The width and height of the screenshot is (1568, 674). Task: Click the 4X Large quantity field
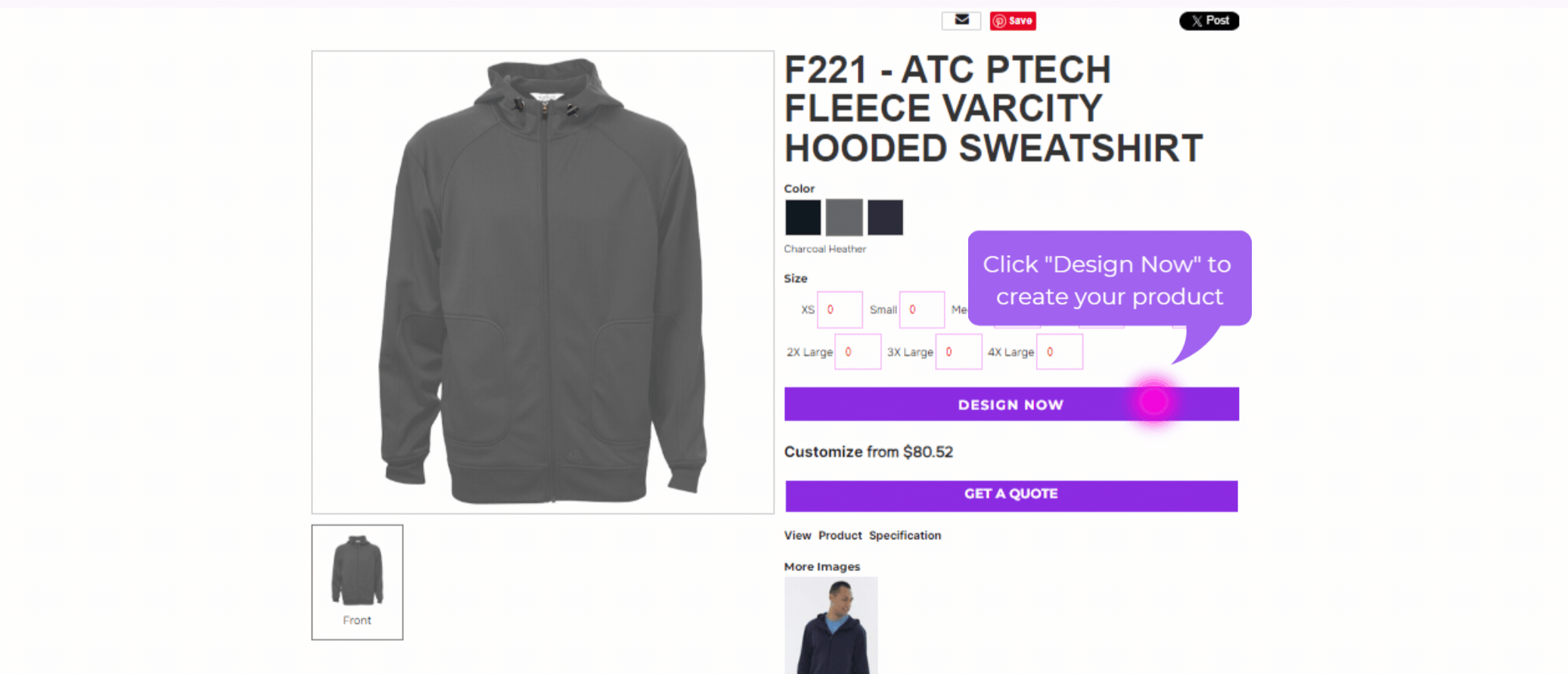[1059, 353]
